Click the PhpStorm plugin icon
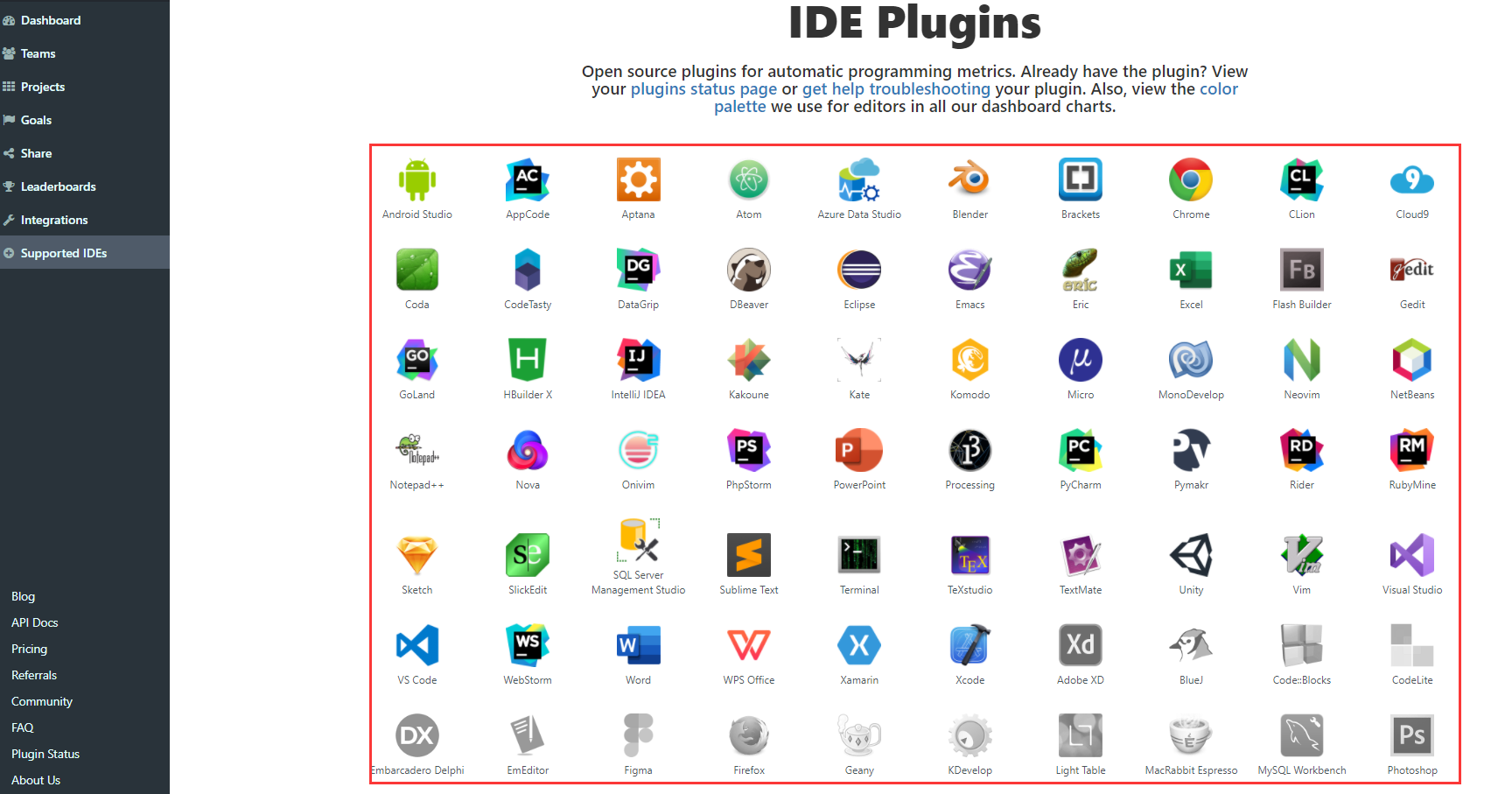The width and height of the screenshot is (1512, 794). click(749, 450)
